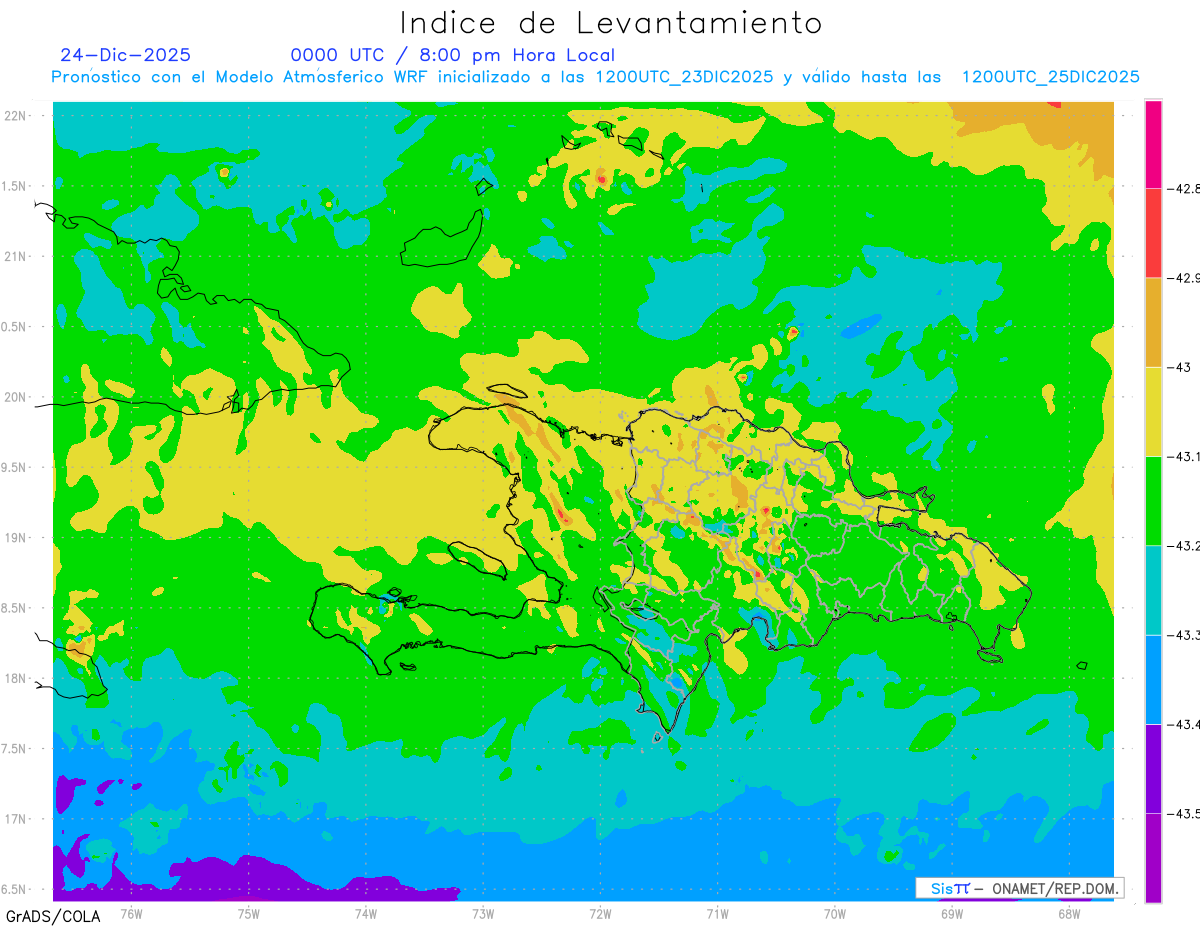Click the 'Pronostico con el Modelo Atmosferico WRF' line

pos(595,77)
